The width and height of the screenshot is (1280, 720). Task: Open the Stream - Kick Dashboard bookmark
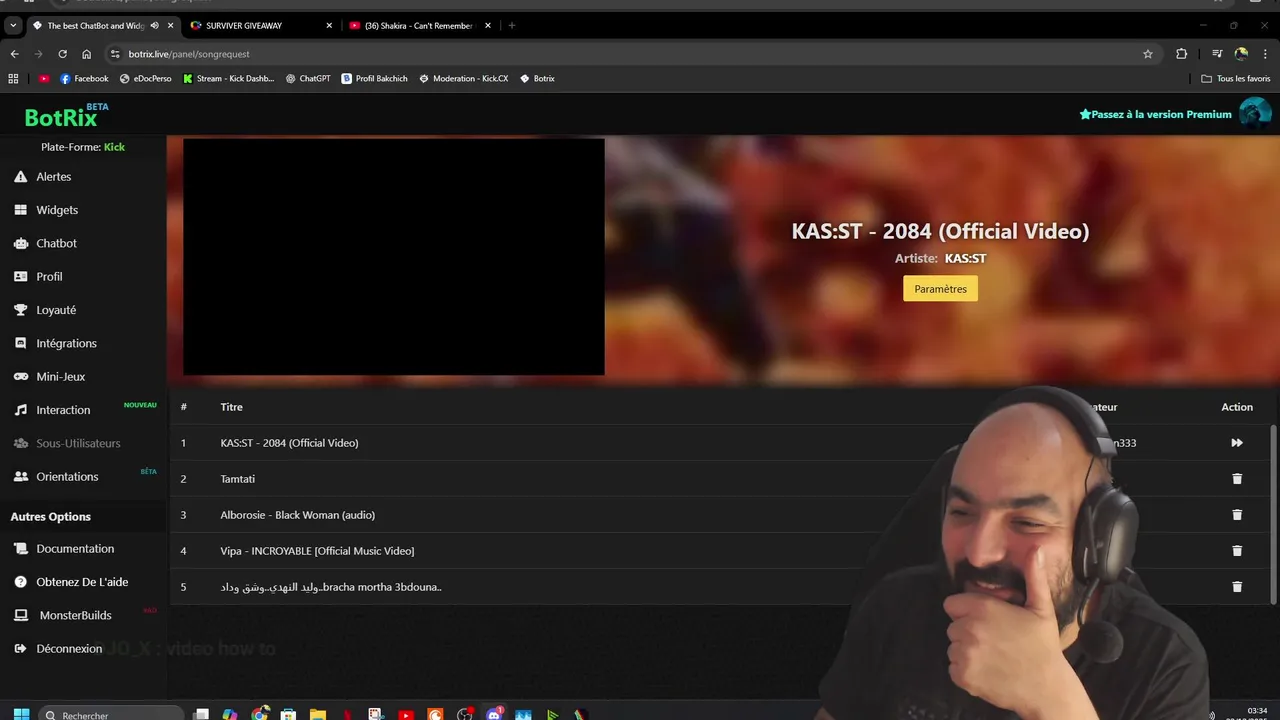point(228,79)
